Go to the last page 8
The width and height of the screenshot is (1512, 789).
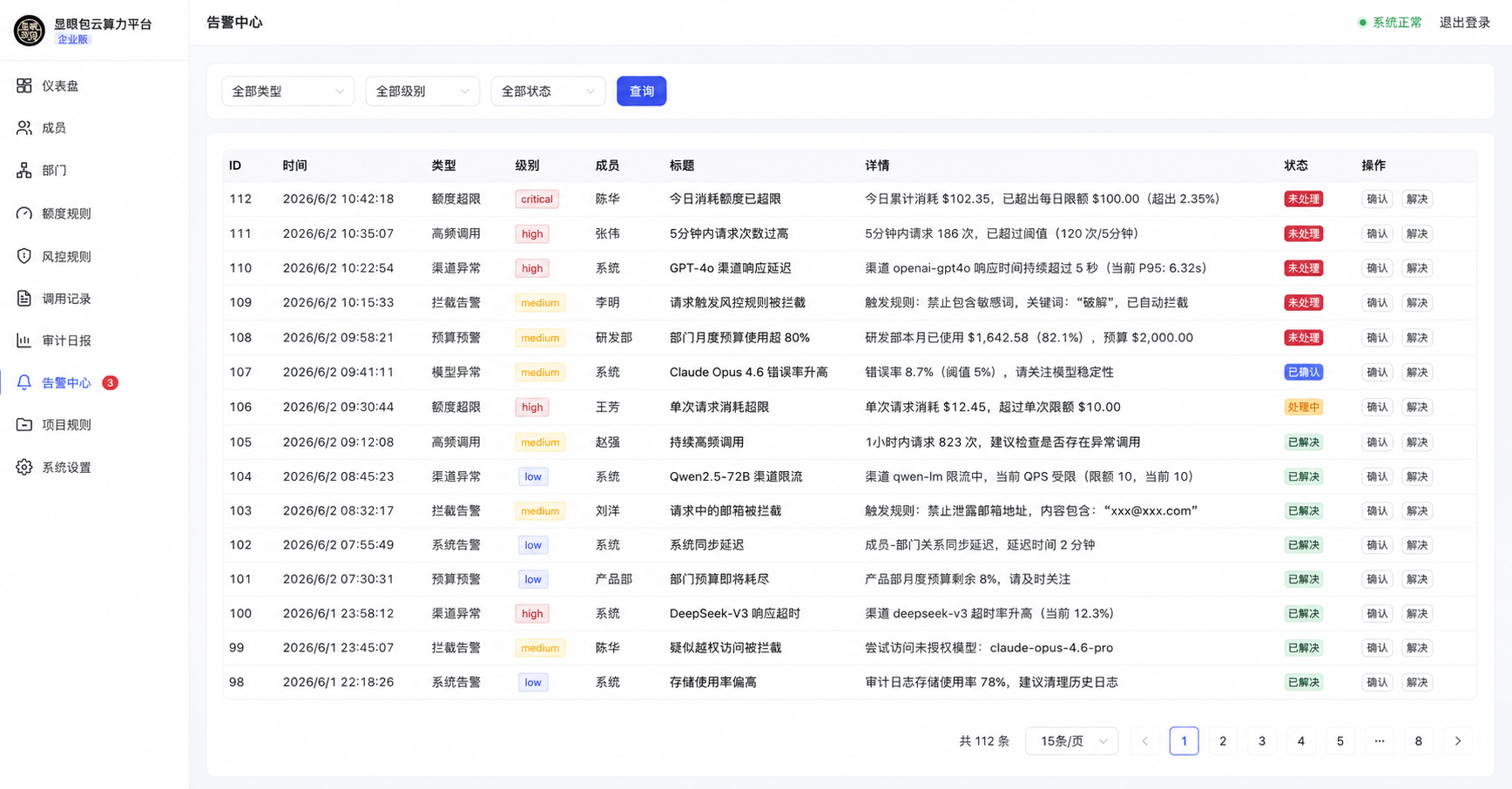coord(1419,741)
